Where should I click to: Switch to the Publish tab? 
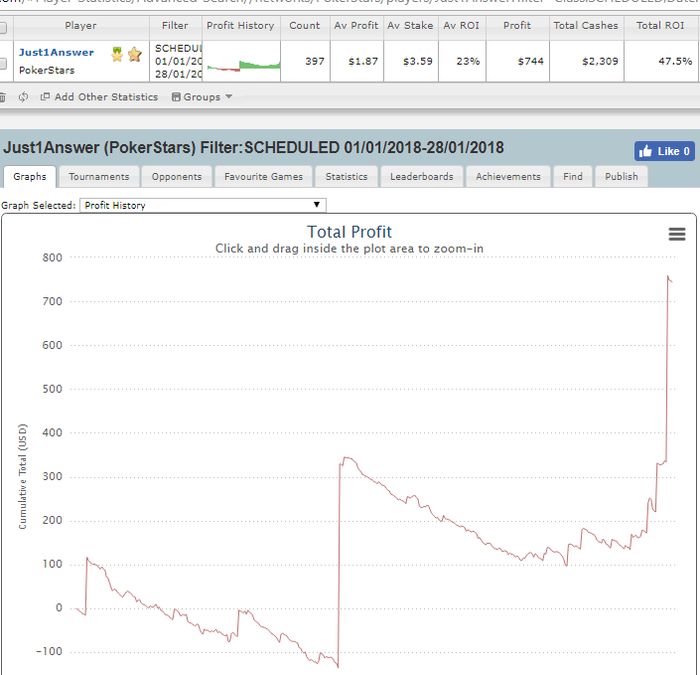[621, 177]
